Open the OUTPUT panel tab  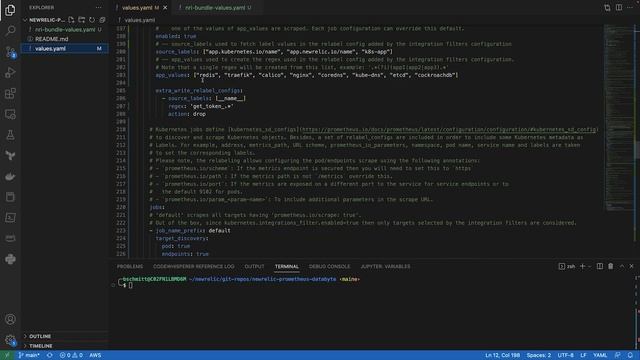click(x=254, y=266)
